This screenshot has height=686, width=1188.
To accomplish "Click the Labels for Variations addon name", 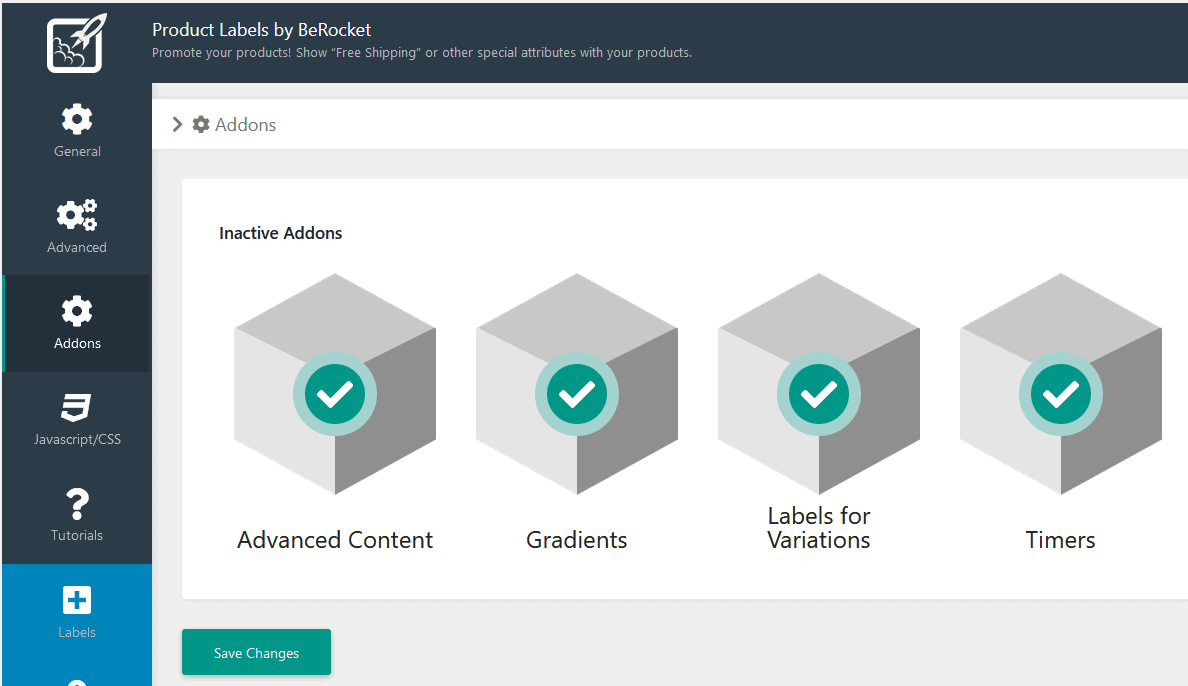I will 819,528.
